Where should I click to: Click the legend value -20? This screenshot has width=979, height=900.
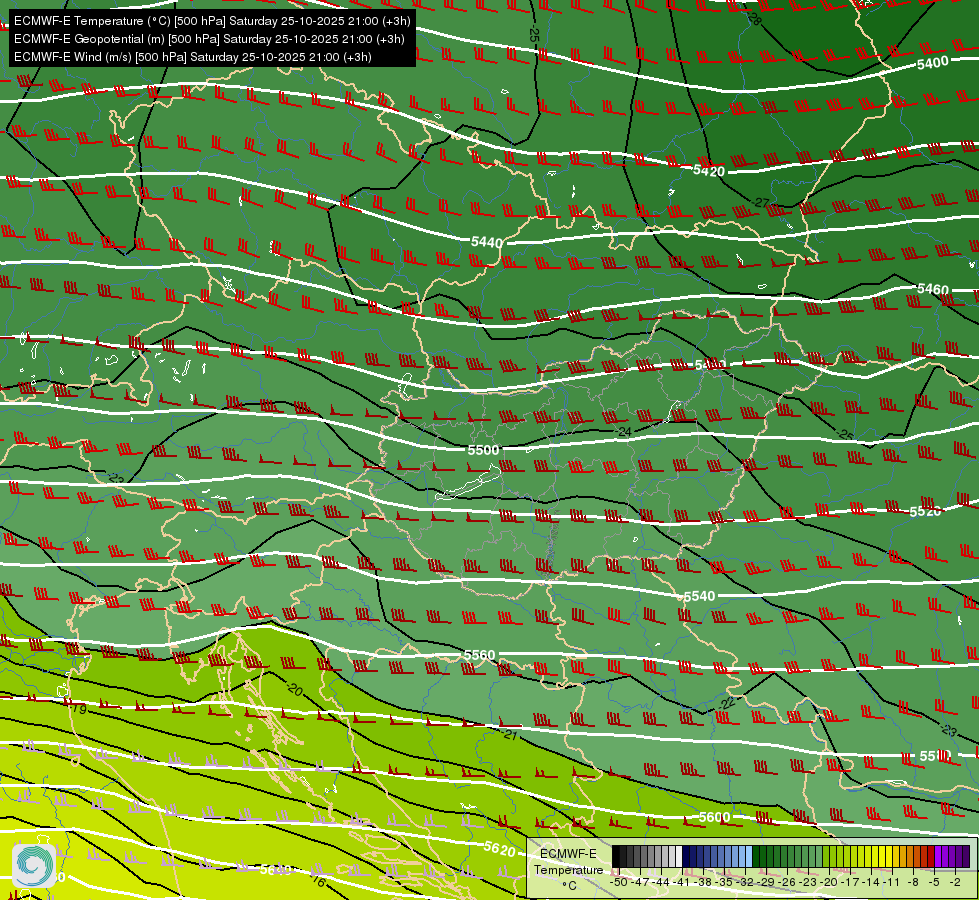pos(830,882)
